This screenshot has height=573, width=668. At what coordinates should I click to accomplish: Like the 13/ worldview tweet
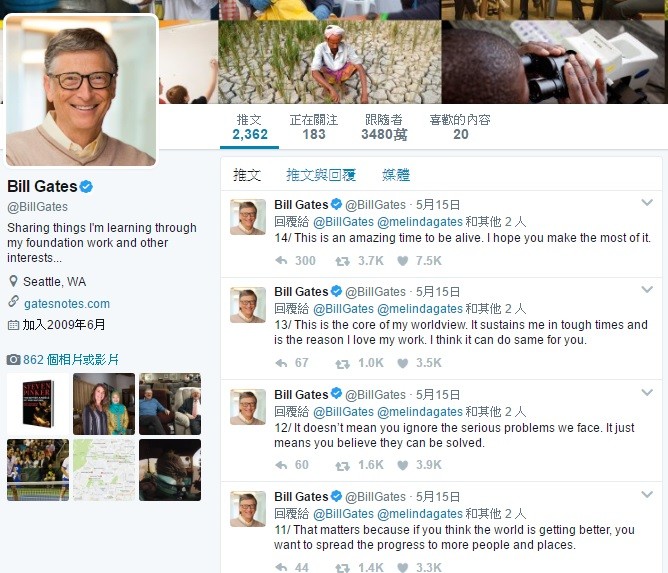pyautogui.click(x=403, y=363)
